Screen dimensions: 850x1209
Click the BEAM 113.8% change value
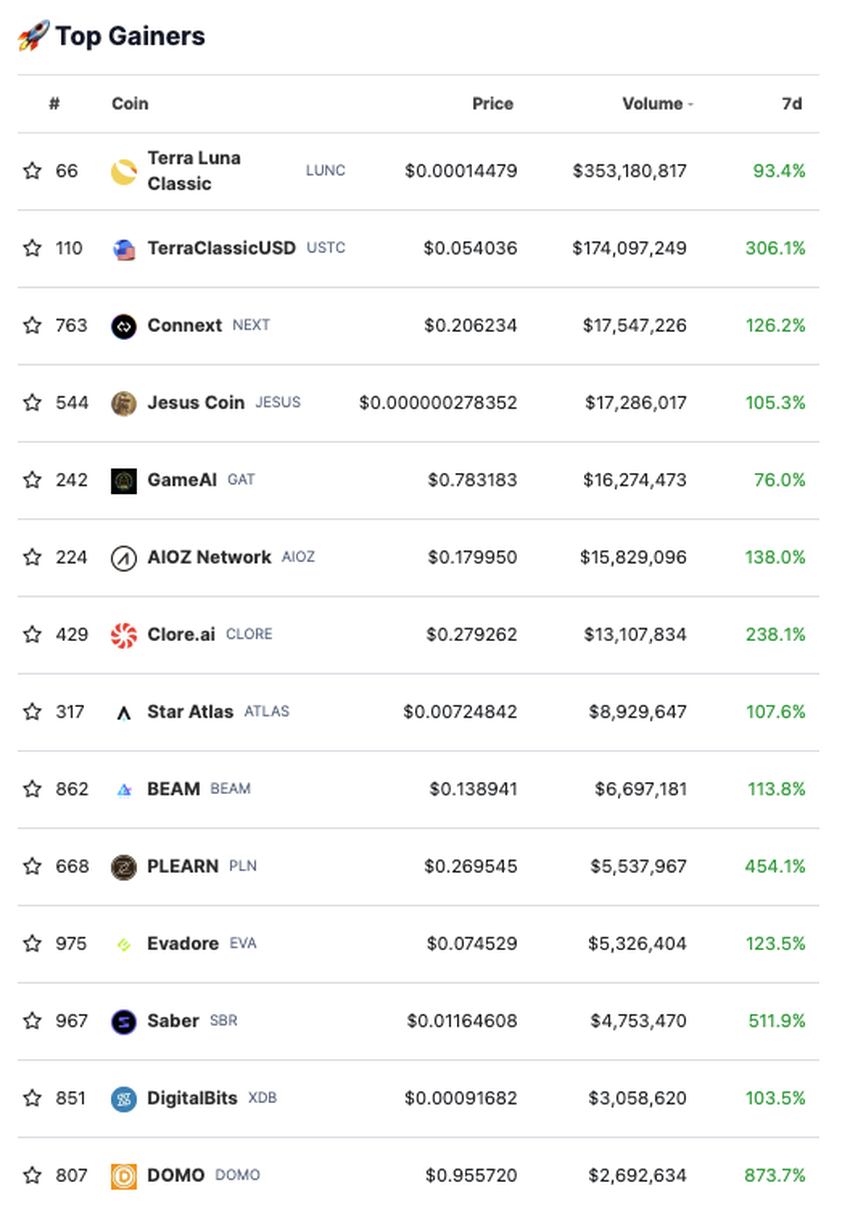tap(776, 789)
